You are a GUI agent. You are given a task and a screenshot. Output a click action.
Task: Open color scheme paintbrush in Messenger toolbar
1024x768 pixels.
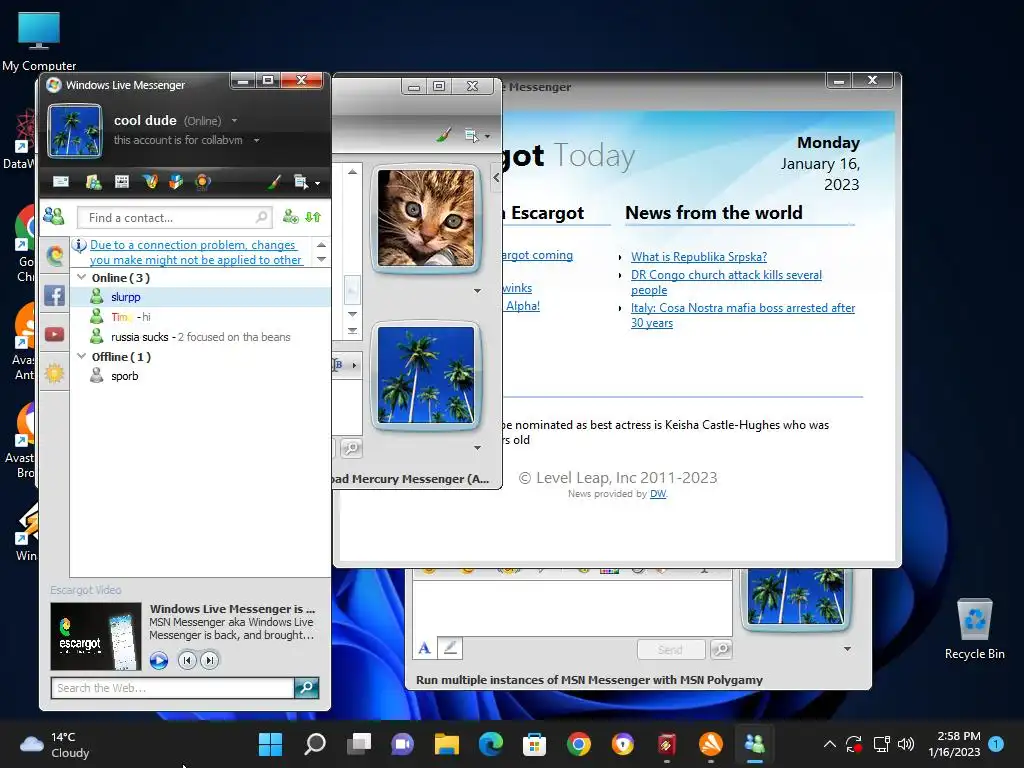click(274, 182)
